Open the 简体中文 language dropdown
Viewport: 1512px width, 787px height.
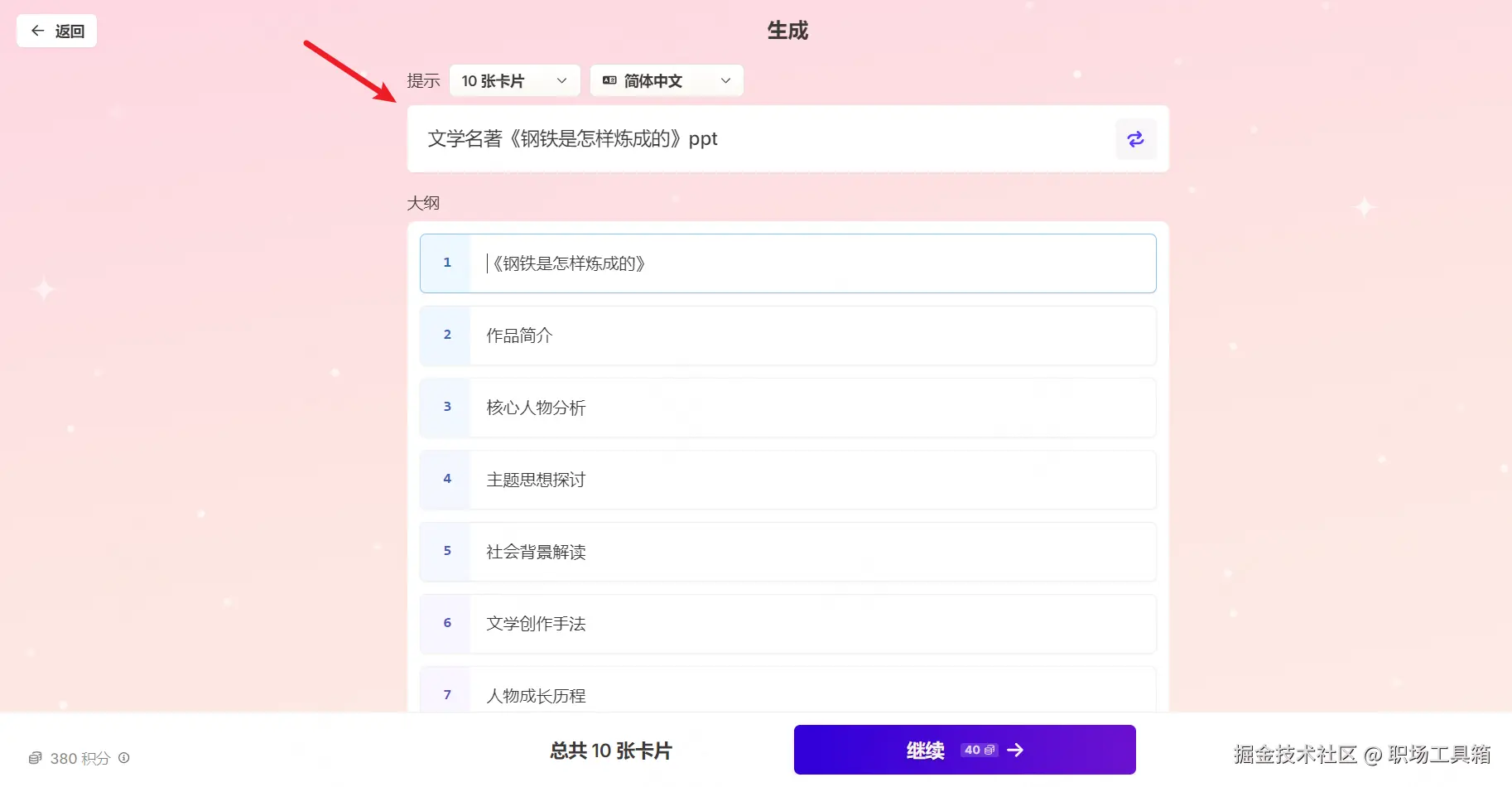click(x=667, y=80)
